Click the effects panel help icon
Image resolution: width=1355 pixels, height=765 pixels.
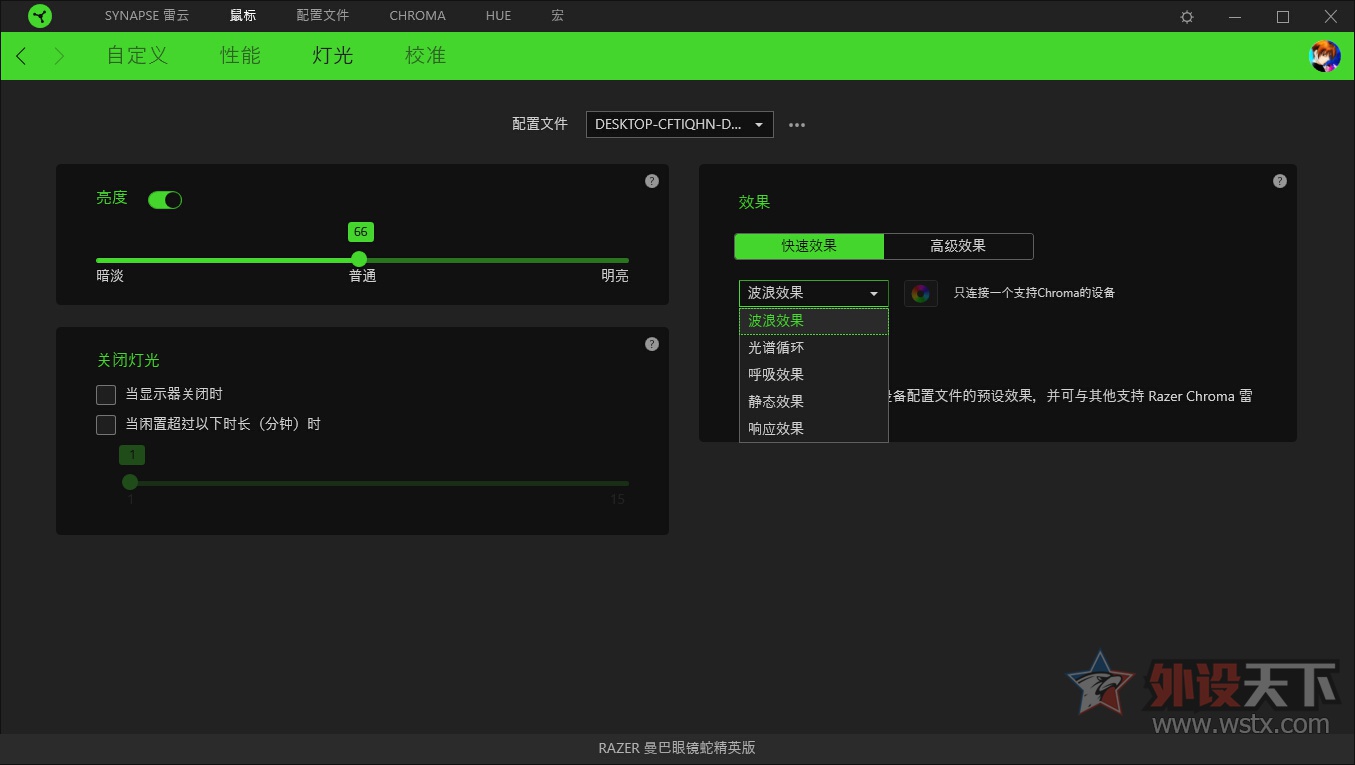(1279, 180)
